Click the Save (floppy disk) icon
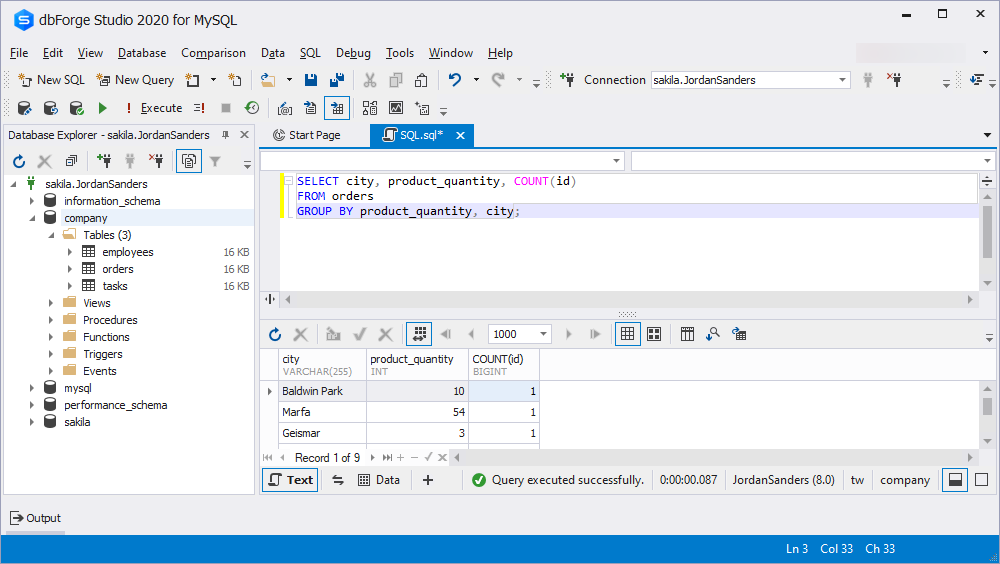1000x564 pixels. click(x=311, y=80)
